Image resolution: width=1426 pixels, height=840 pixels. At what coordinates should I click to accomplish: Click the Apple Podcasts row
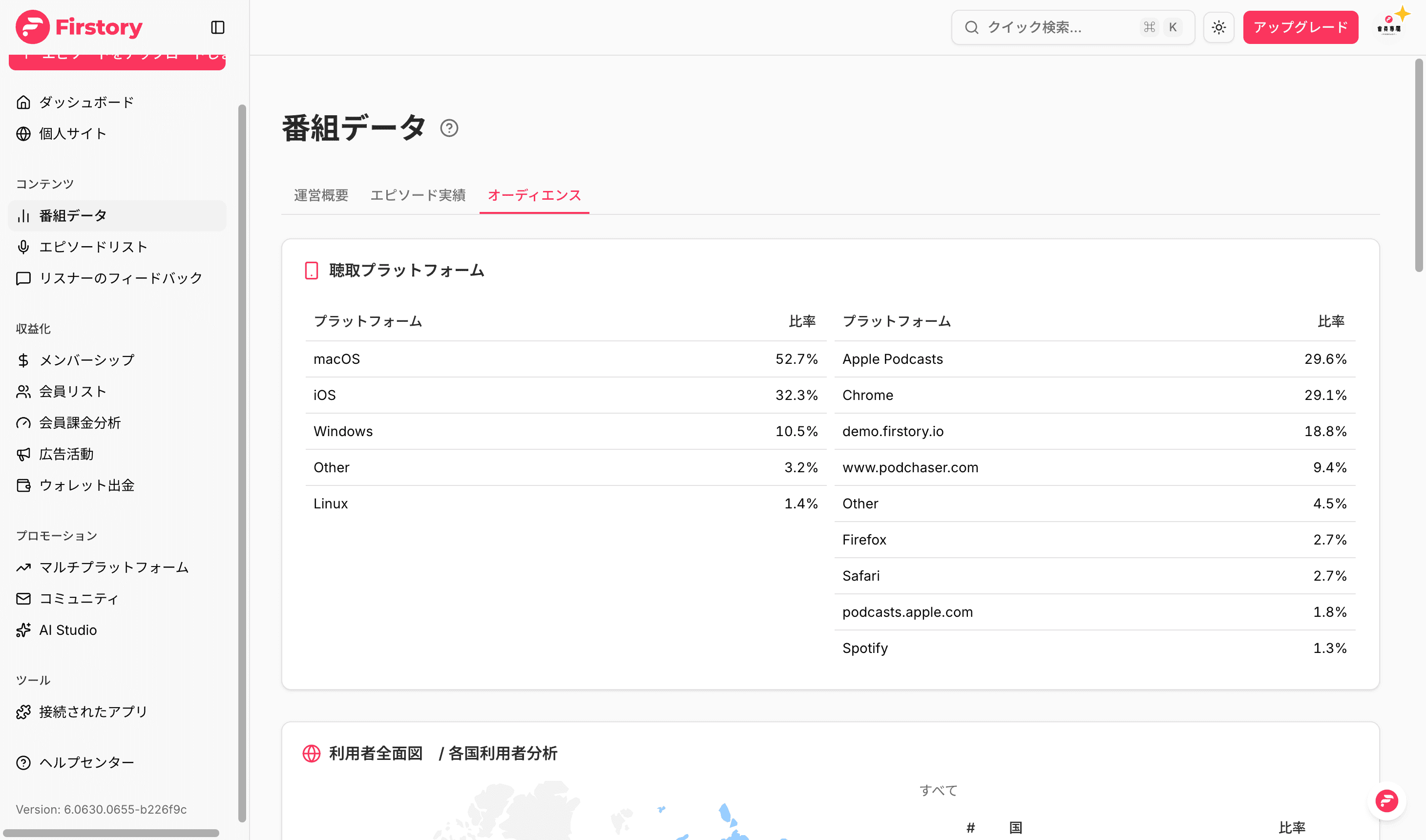(1095, 359)
